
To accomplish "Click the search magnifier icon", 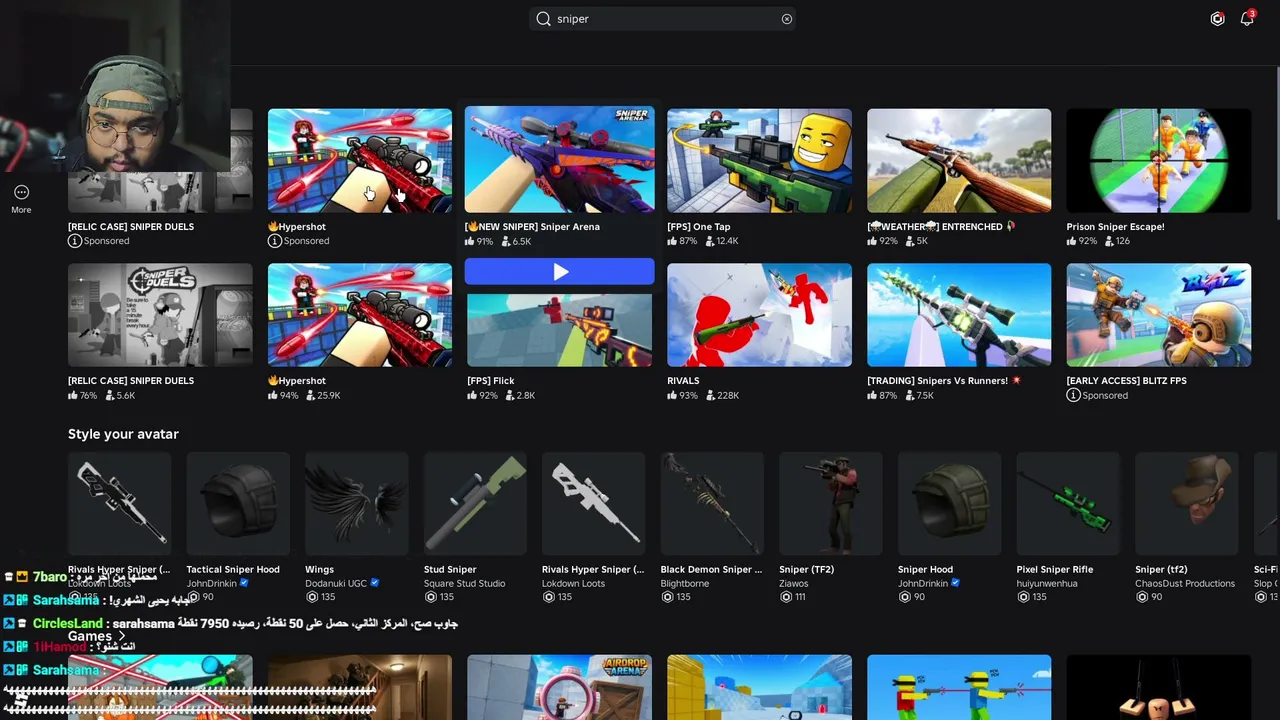I will click(x=543, y=19).
